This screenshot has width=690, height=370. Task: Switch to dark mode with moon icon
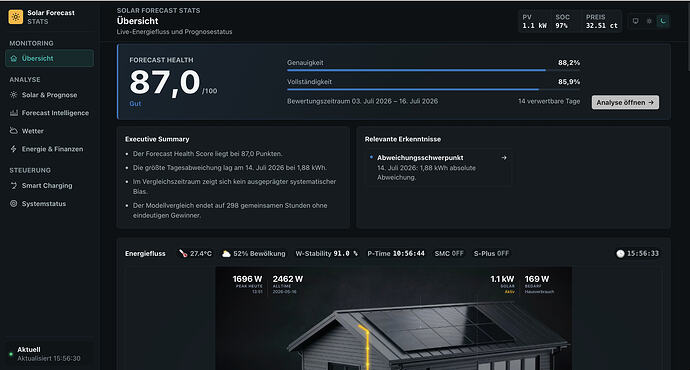pos(663,21)
